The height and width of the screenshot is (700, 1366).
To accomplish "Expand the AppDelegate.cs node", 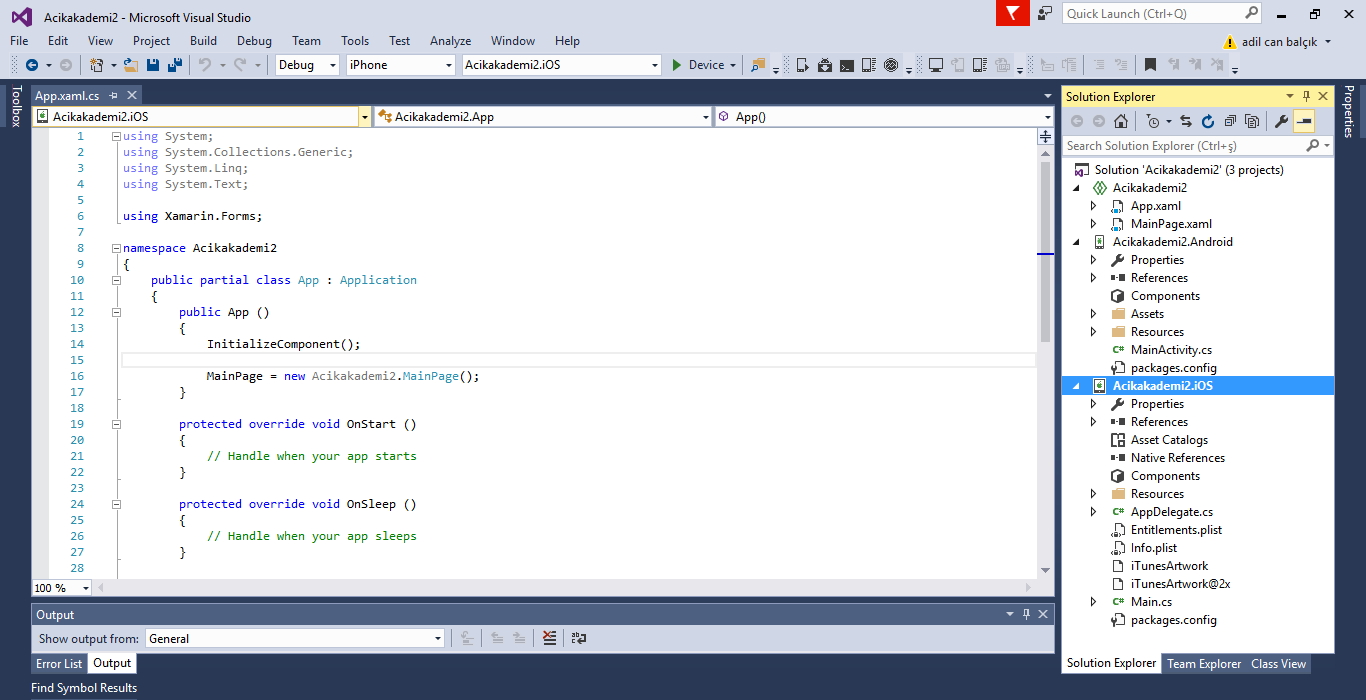I will click(x=1094, y=512).
